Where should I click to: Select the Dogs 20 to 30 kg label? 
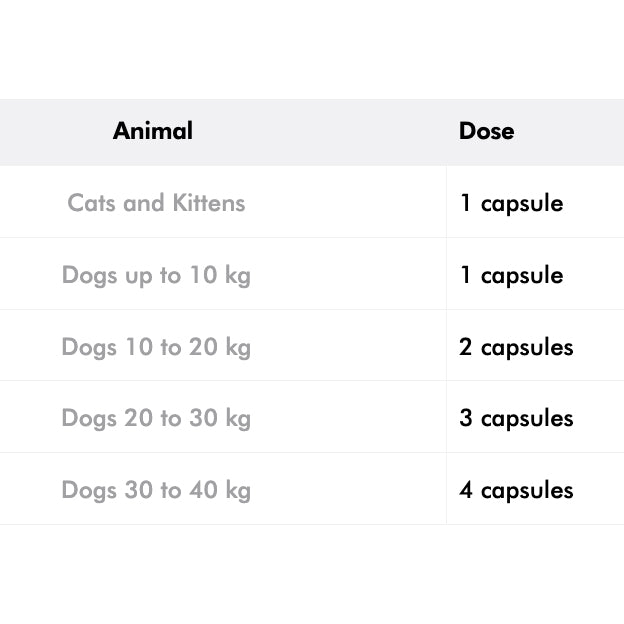(x=156, y=418)
